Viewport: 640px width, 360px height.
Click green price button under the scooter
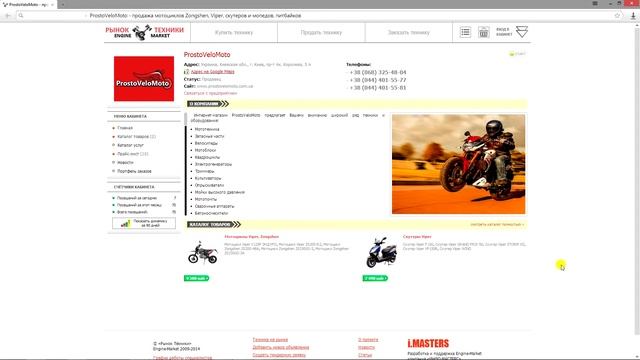click(375, 278)
